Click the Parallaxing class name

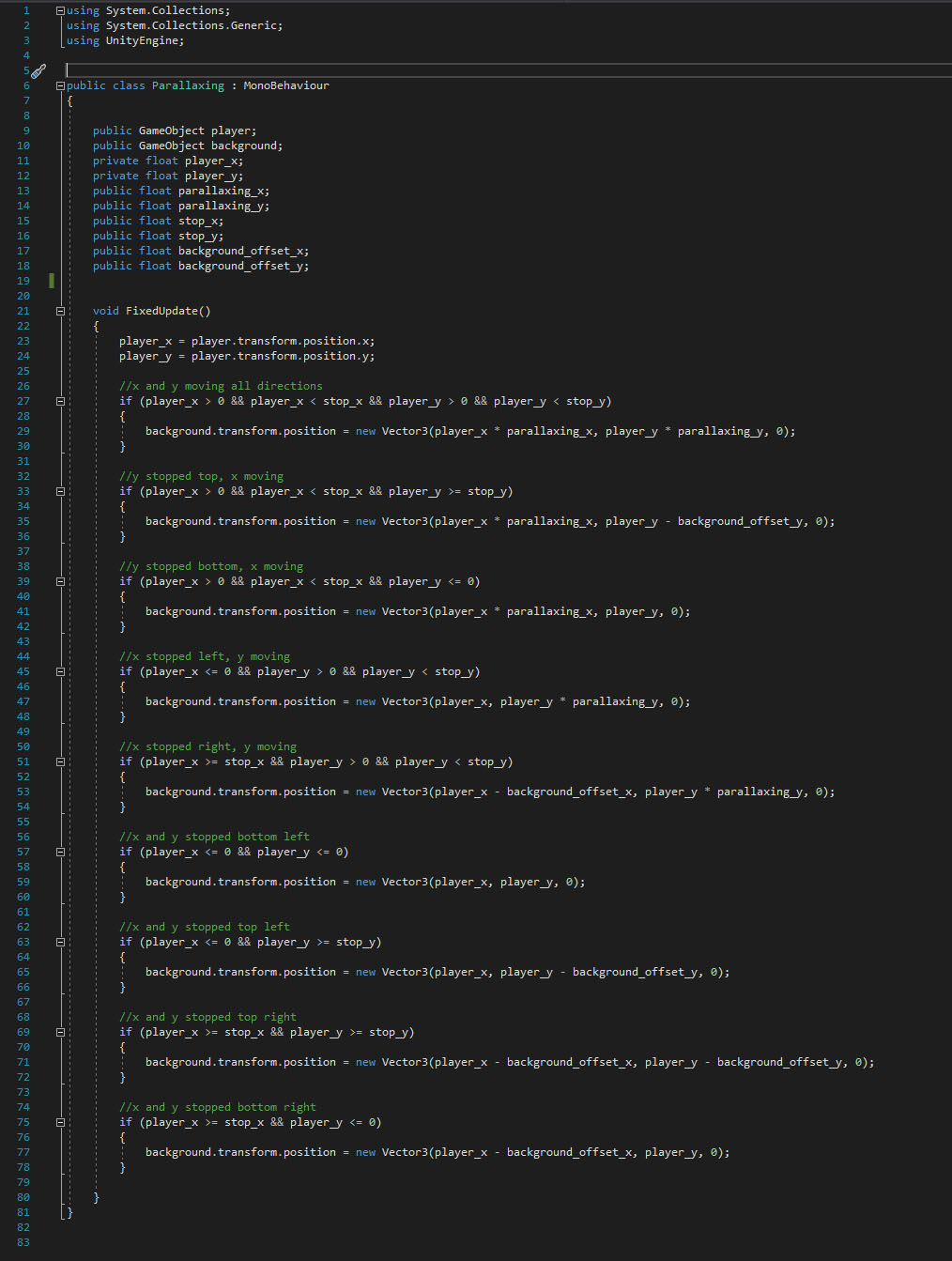tap(188, 85)
